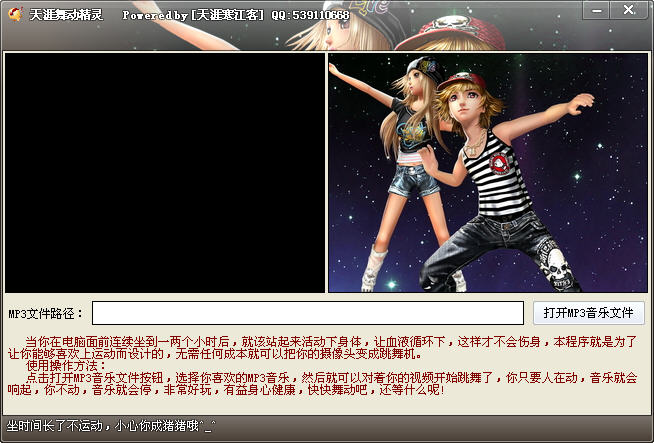Click the app logo icon in title bar

(x=15, y=14)
